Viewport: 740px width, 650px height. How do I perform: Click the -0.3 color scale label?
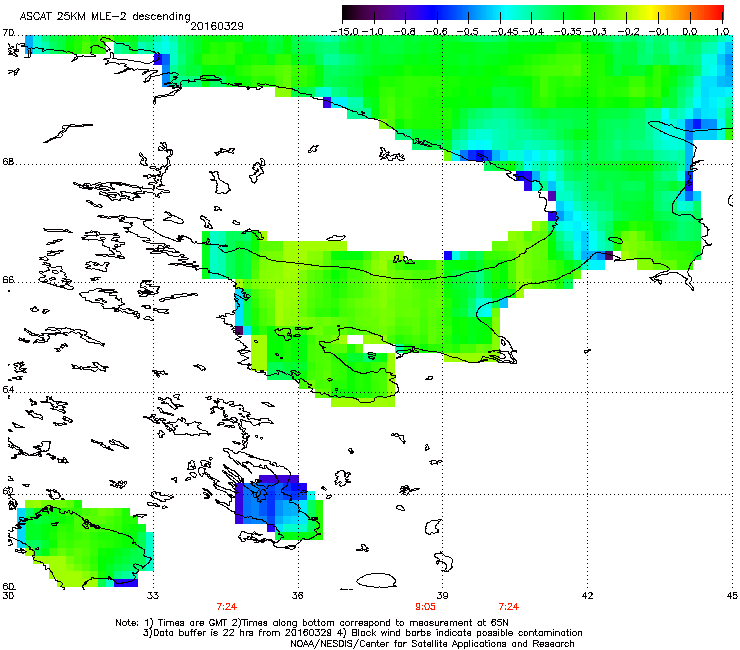596,32
